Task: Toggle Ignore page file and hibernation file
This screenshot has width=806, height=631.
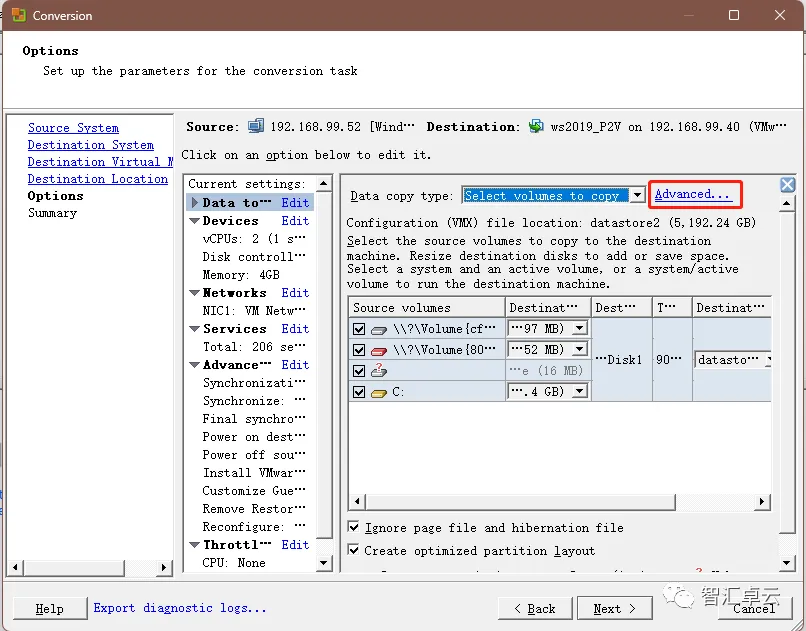Action: tap(353, 527)
